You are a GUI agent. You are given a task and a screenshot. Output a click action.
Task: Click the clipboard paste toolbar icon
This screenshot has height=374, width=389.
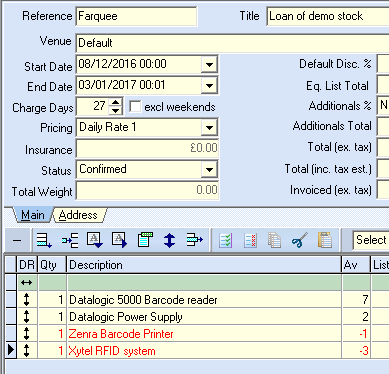click(325, 240)
